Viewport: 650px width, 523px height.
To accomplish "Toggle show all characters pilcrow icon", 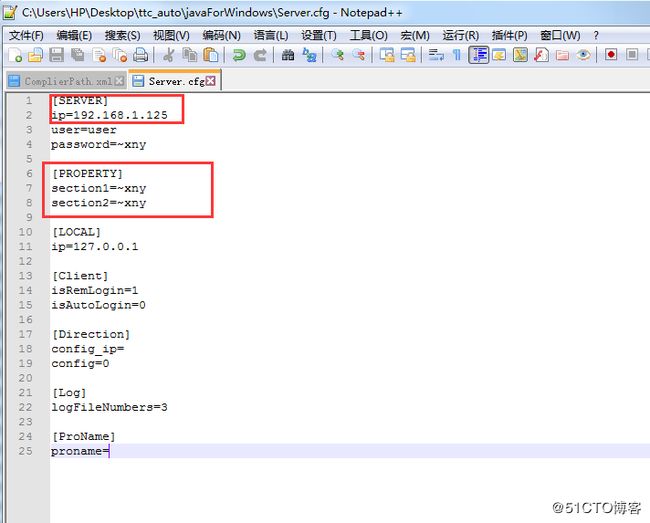I will point(457,55).
